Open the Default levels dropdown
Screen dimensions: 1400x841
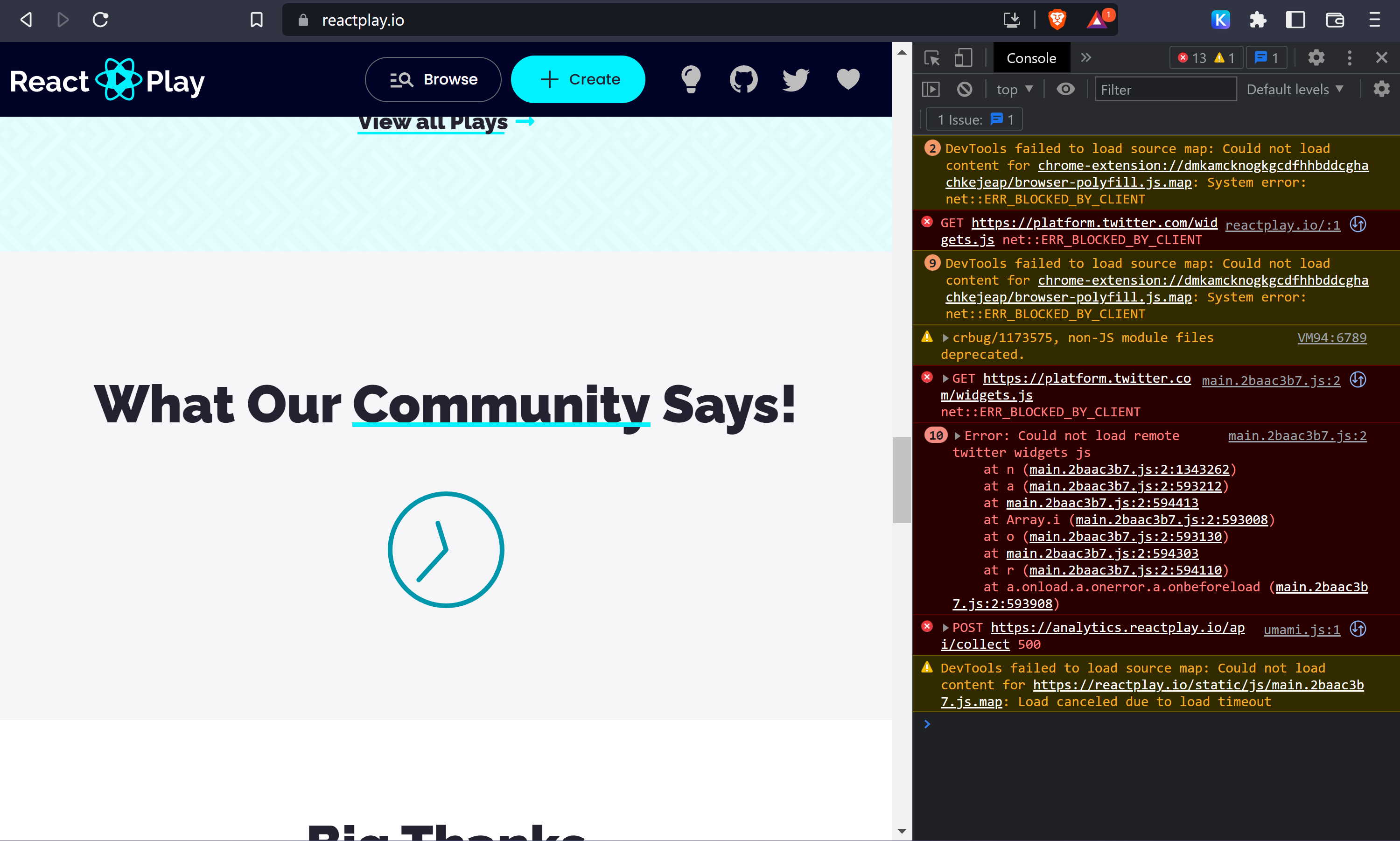tap(1295, 90)
